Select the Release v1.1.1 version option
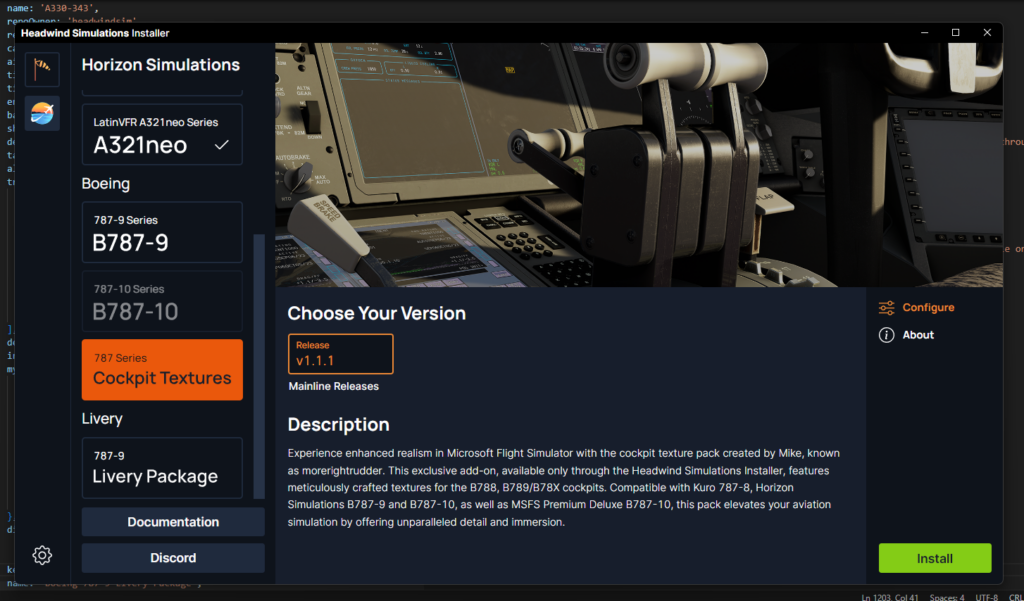The width and height of the screenshot is (1024, 601). pos(341,354)
